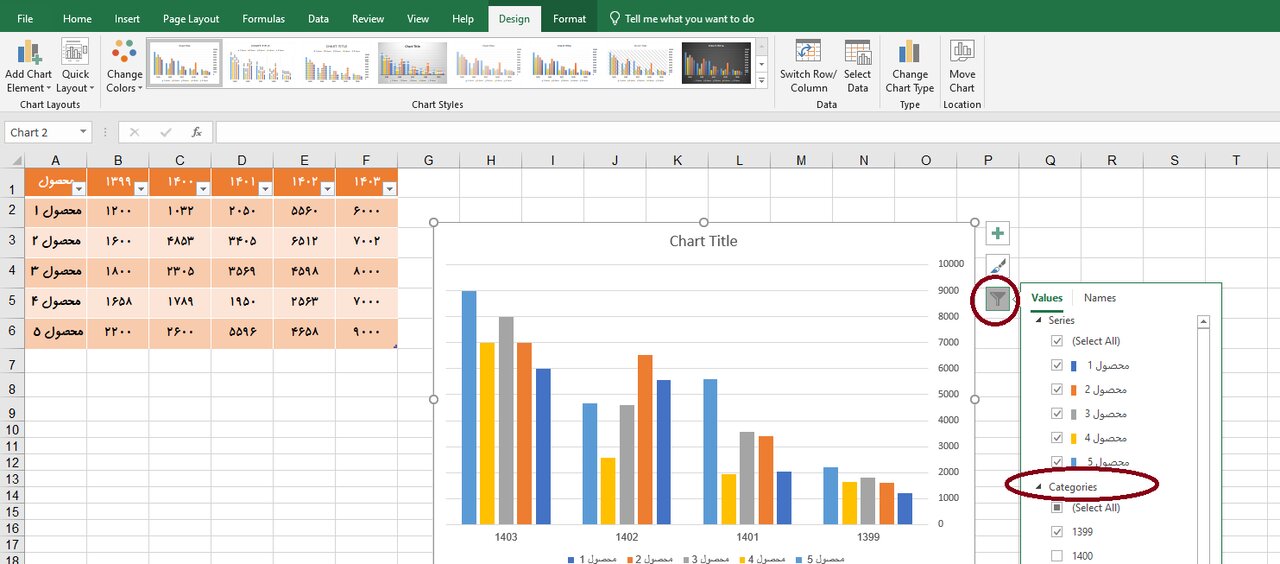Select the dark background chart style thumbnail
The height and width of the screenshot is (564, 1280).
716,63
